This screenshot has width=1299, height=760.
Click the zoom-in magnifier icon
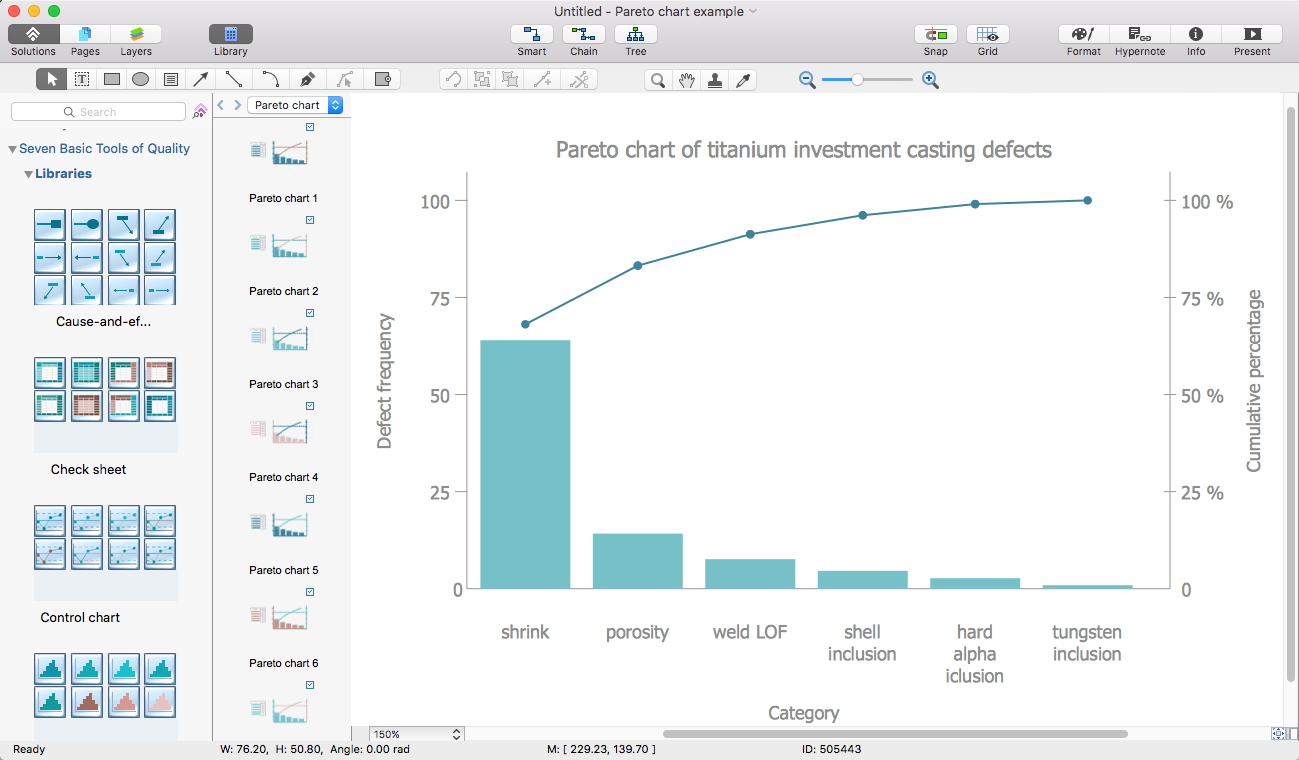pos(930,80)
